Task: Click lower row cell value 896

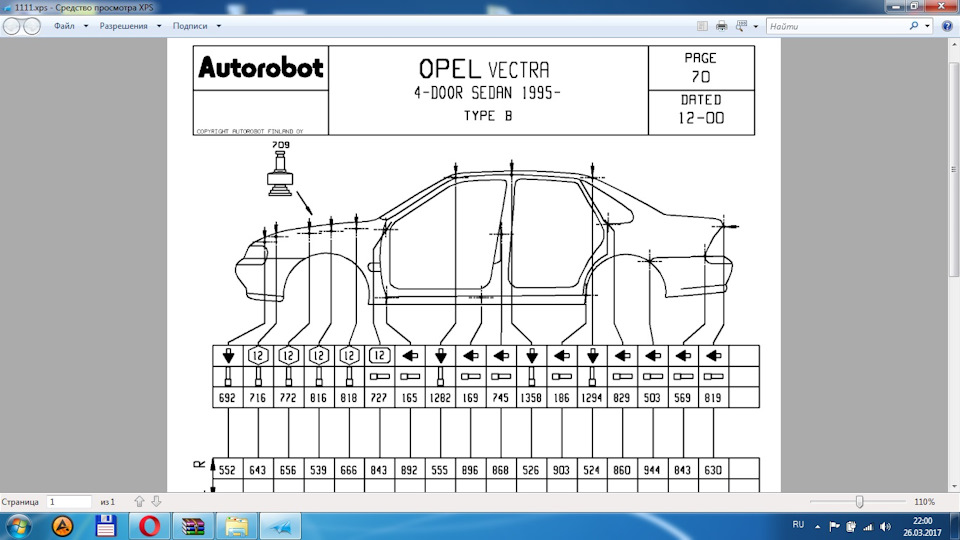Action: (471, 470)
